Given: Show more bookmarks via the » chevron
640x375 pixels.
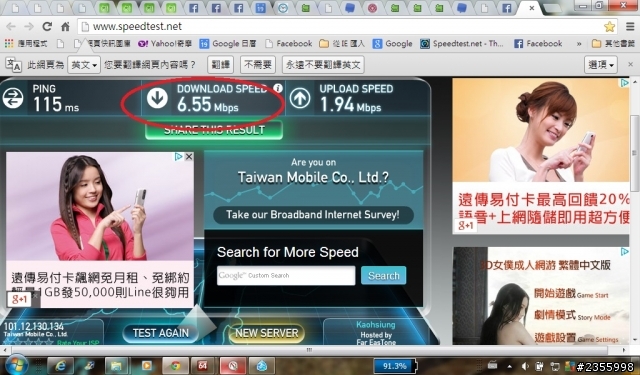Looking at the screenshot, I should tap(579, 44).
